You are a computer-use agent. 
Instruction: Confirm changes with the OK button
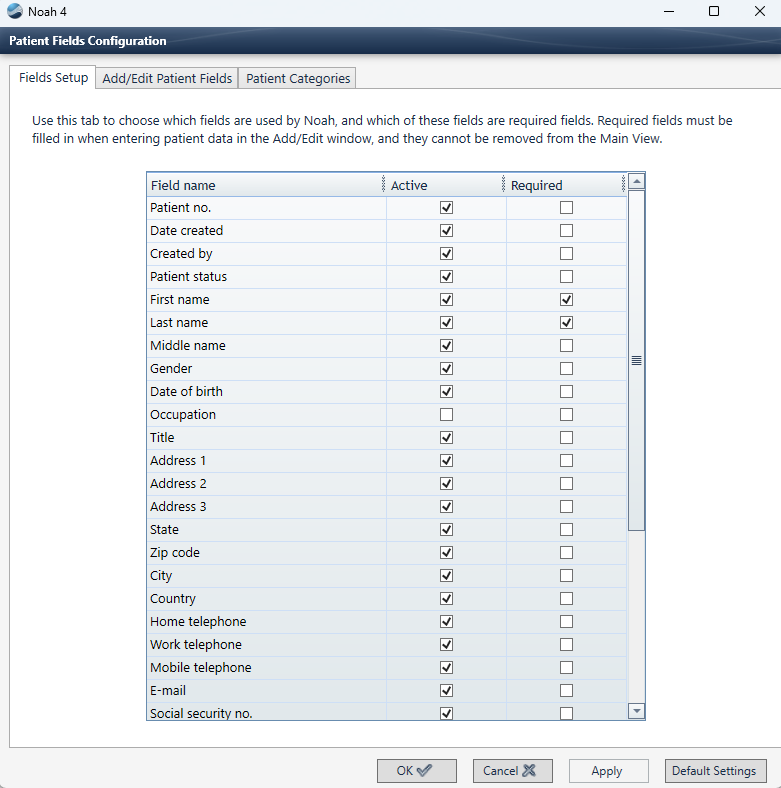(417, 770)
